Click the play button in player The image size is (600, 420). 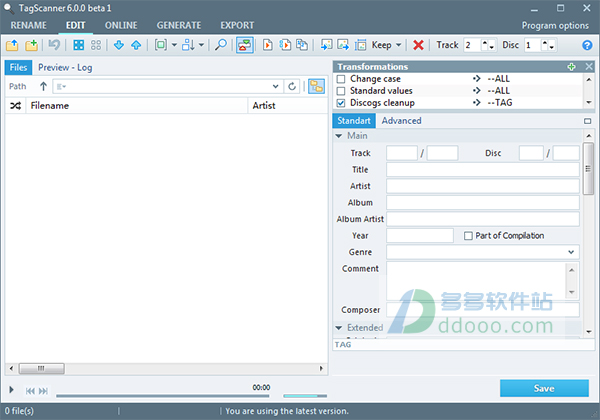coord(11,390)
